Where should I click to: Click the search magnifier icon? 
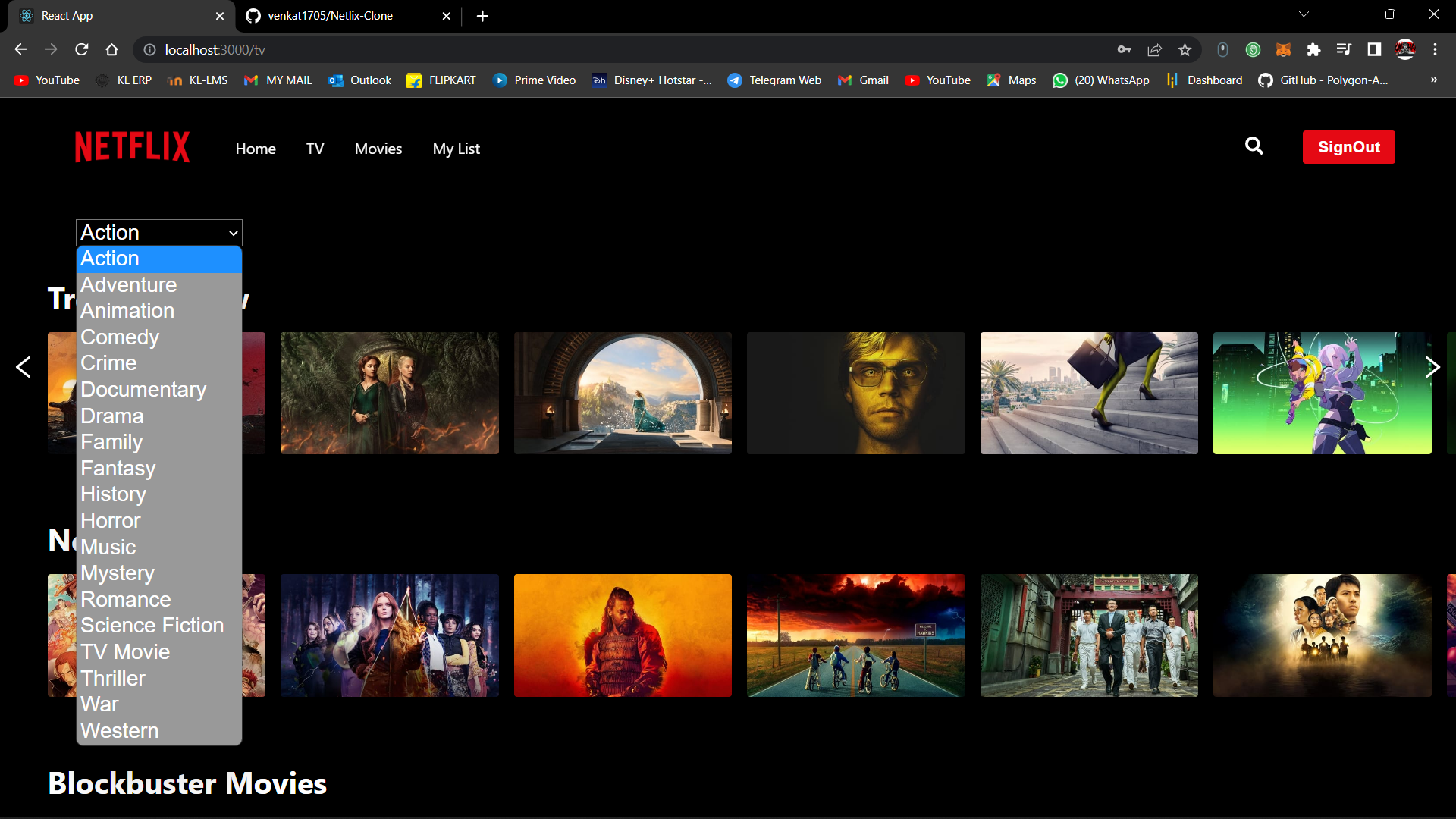click(1254, 146)
